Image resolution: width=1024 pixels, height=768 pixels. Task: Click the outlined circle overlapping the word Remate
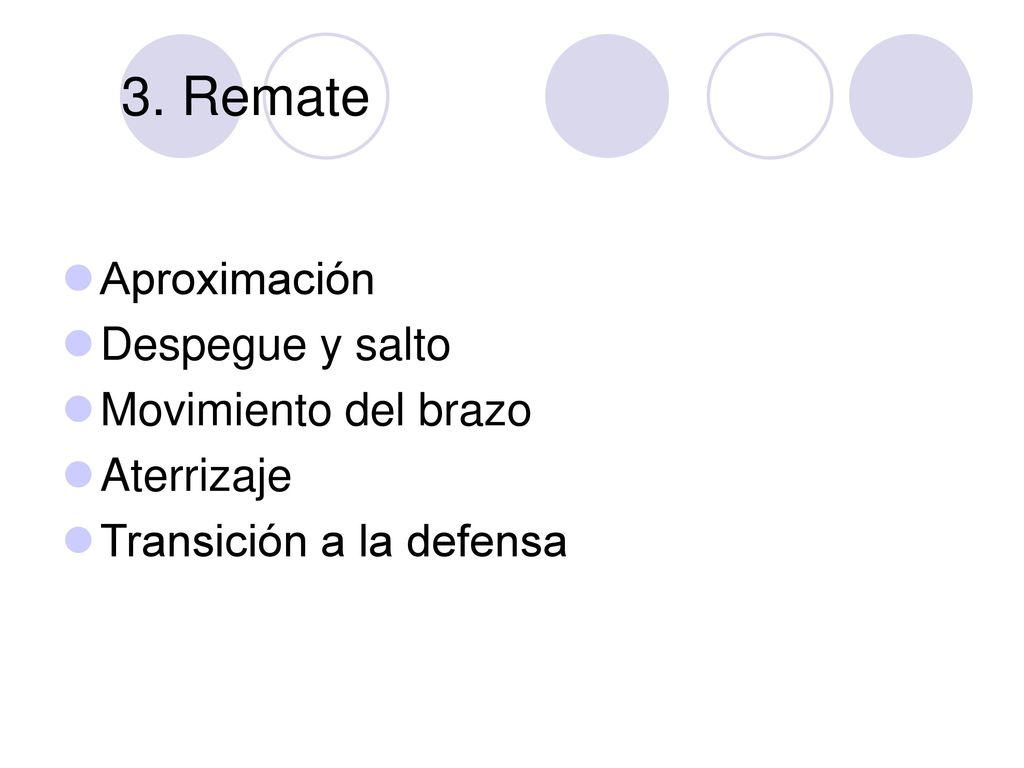326,96
